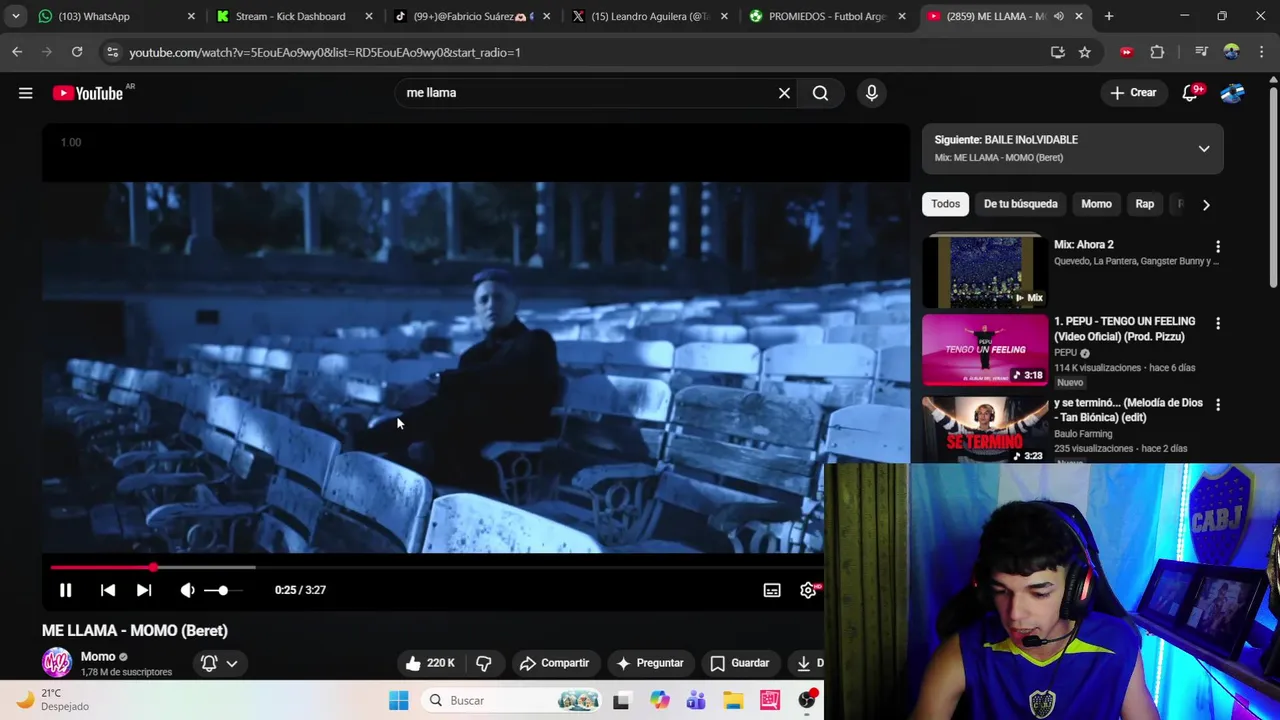Collapse the Siguiente mix playlist panel
Image resolution: width=1280 pixels, height=720 pixels.
point(1204,149)
